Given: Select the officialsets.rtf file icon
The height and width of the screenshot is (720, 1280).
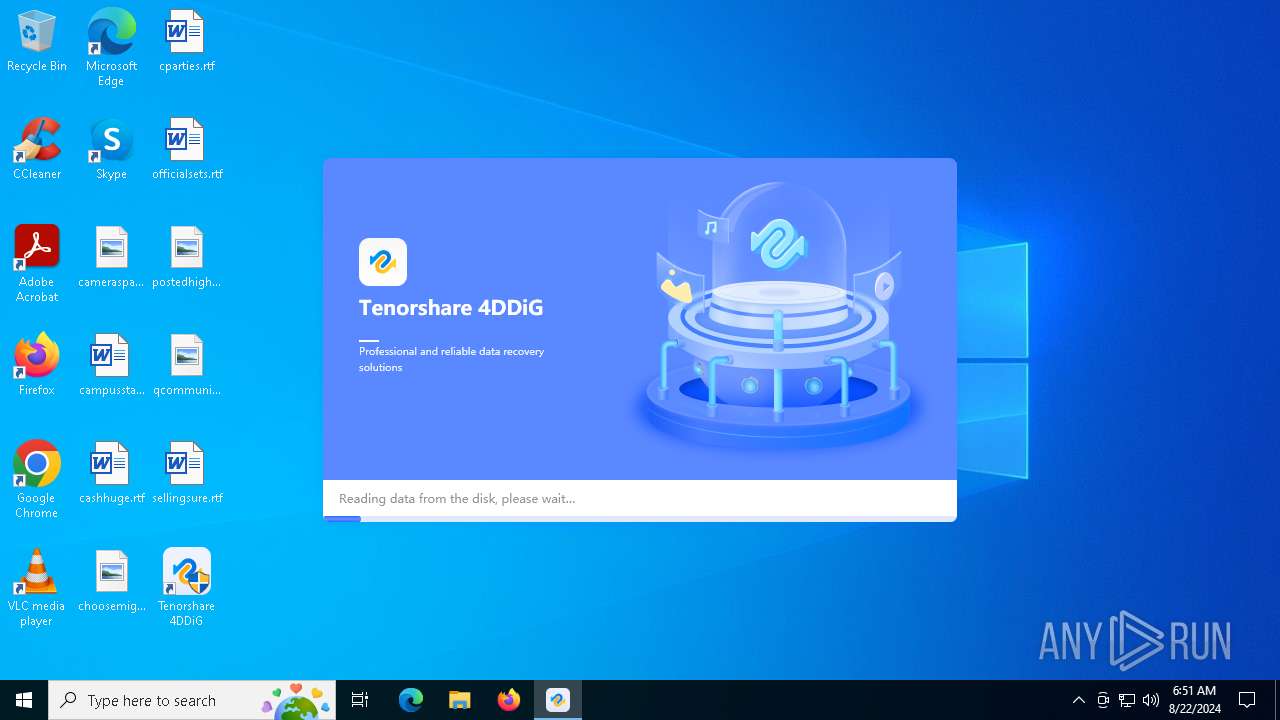Looking at the screenshot, I should (x=187, y=150).
